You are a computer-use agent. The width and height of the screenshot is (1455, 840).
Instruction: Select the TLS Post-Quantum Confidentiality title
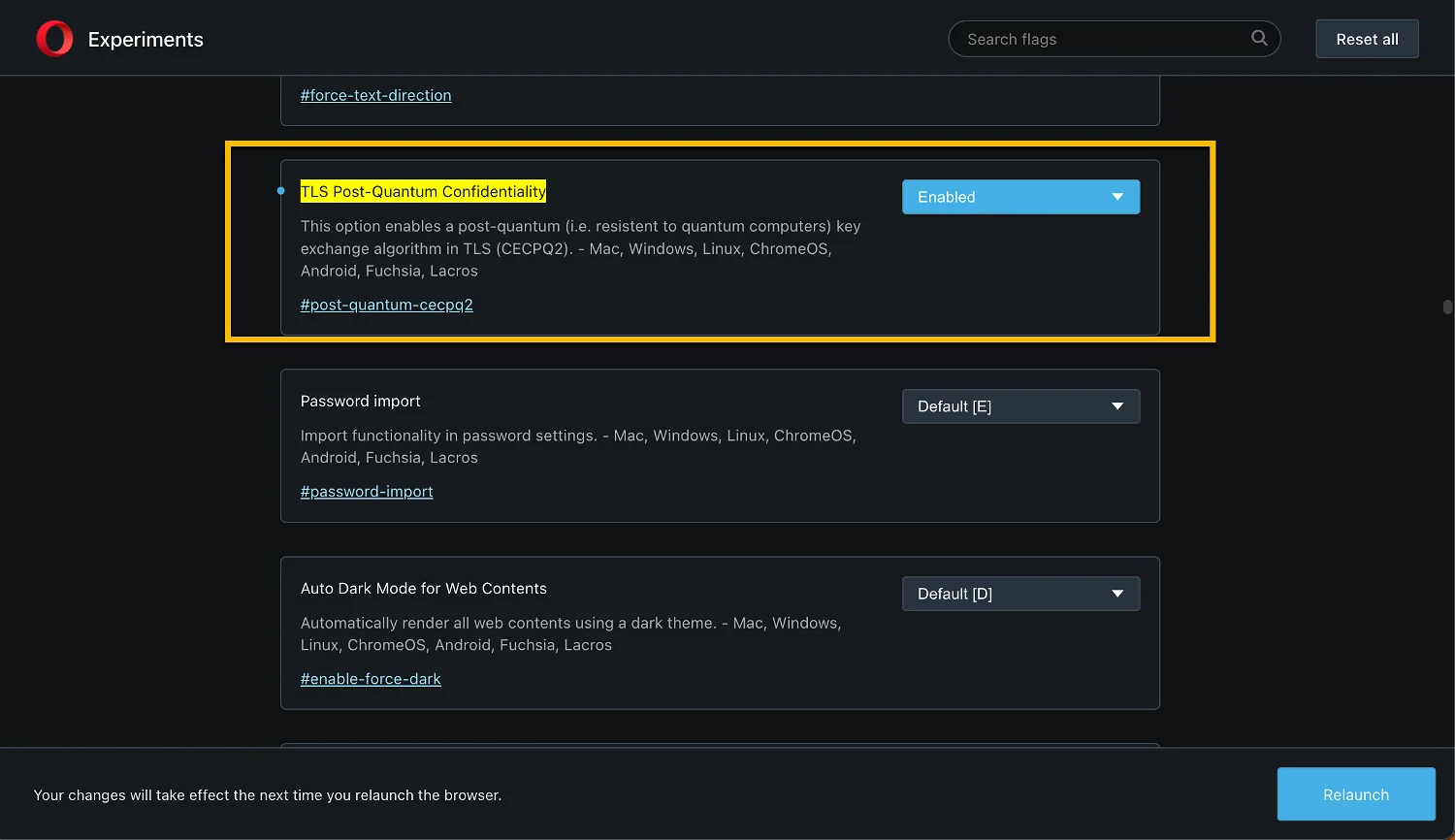(423, 191)
